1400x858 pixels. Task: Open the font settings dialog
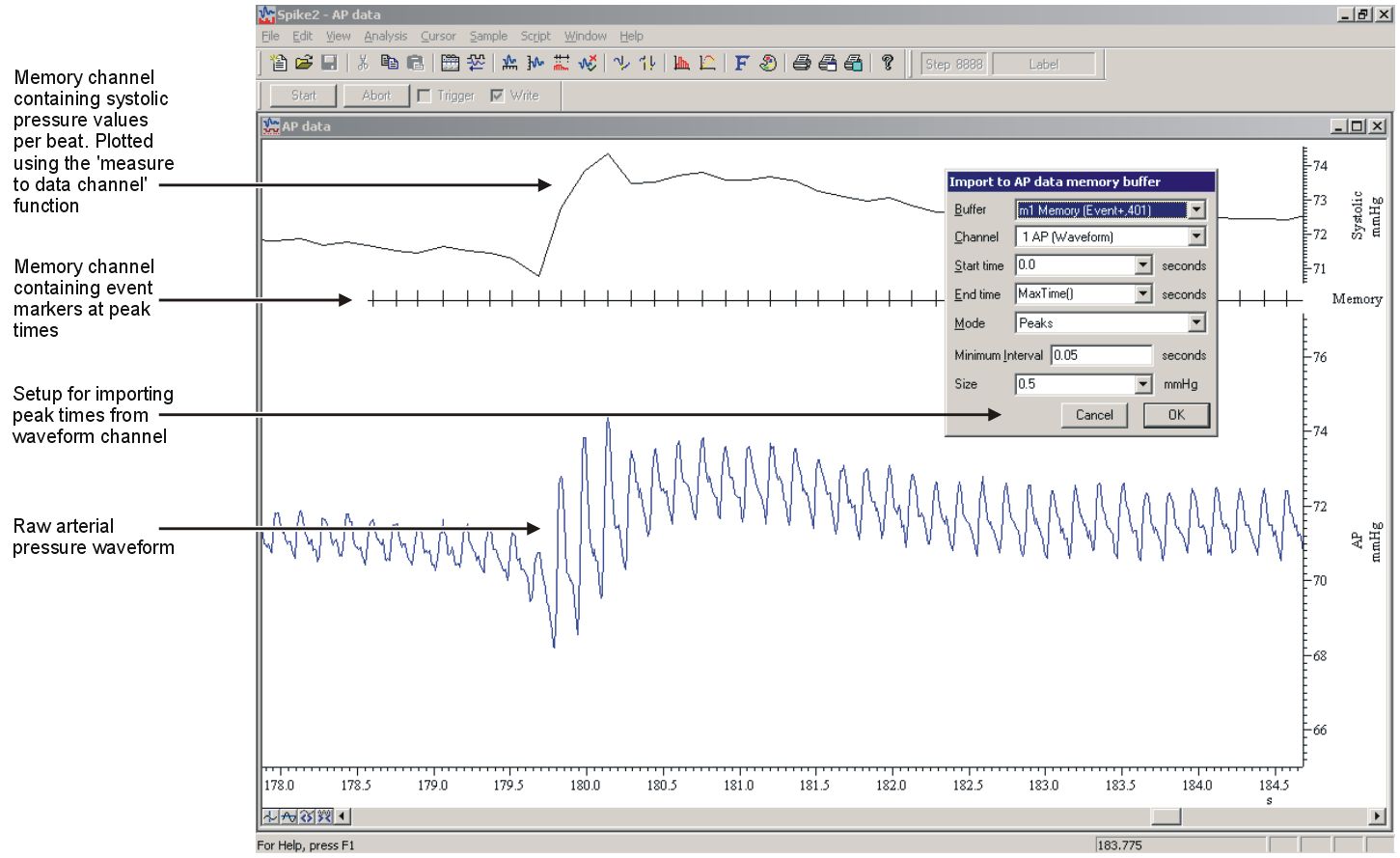tap(740, 64)
